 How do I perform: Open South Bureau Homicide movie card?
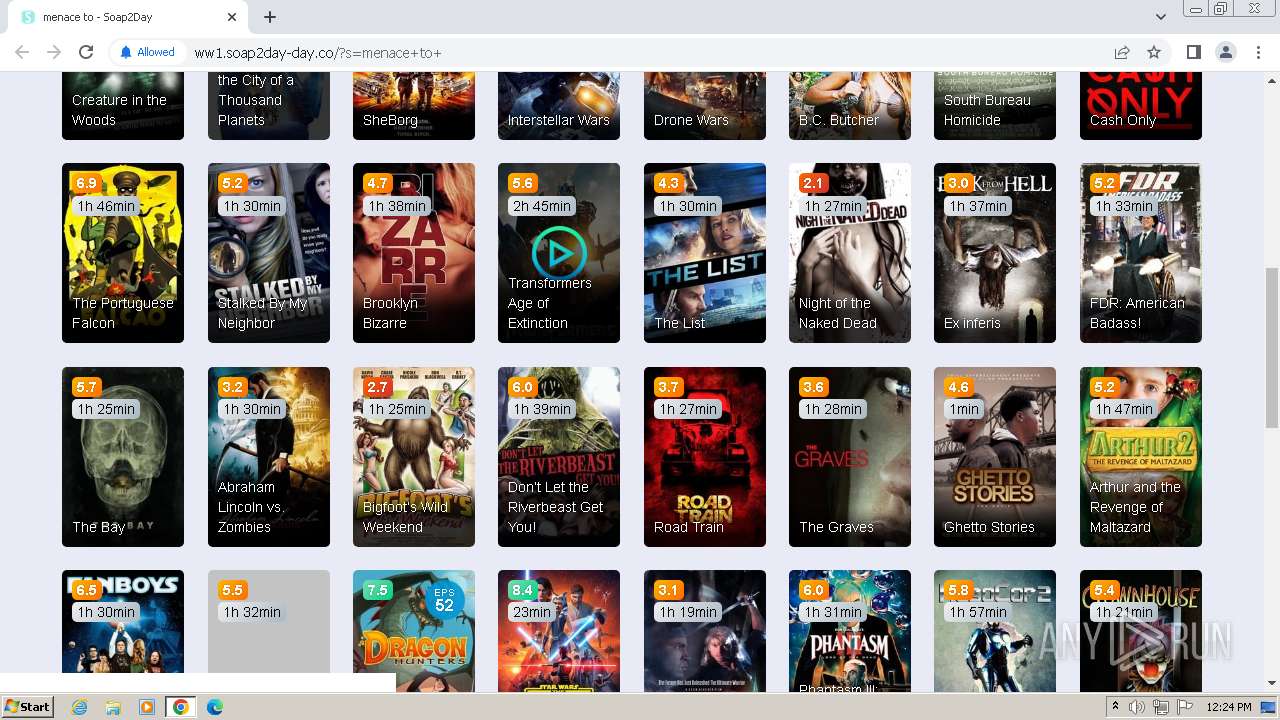(x=995, y=106)
